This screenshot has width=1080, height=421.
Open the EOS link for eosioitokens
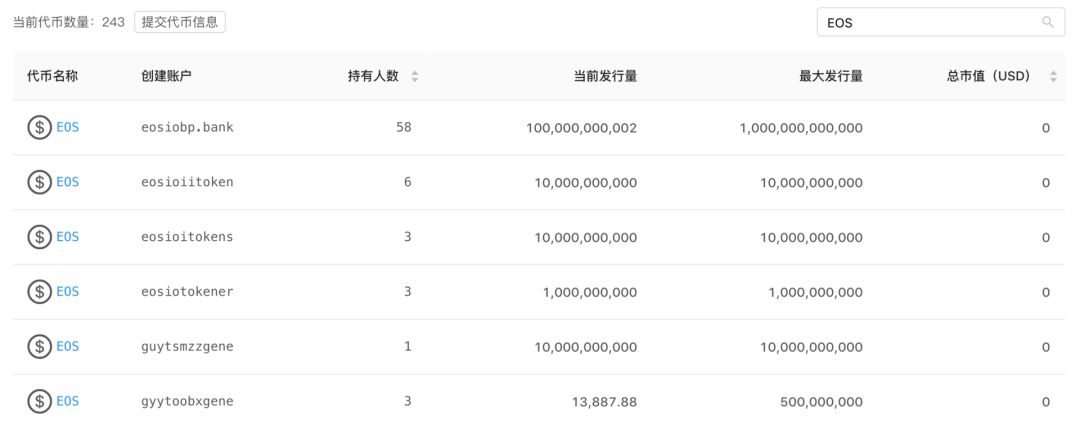click(68, 237)
